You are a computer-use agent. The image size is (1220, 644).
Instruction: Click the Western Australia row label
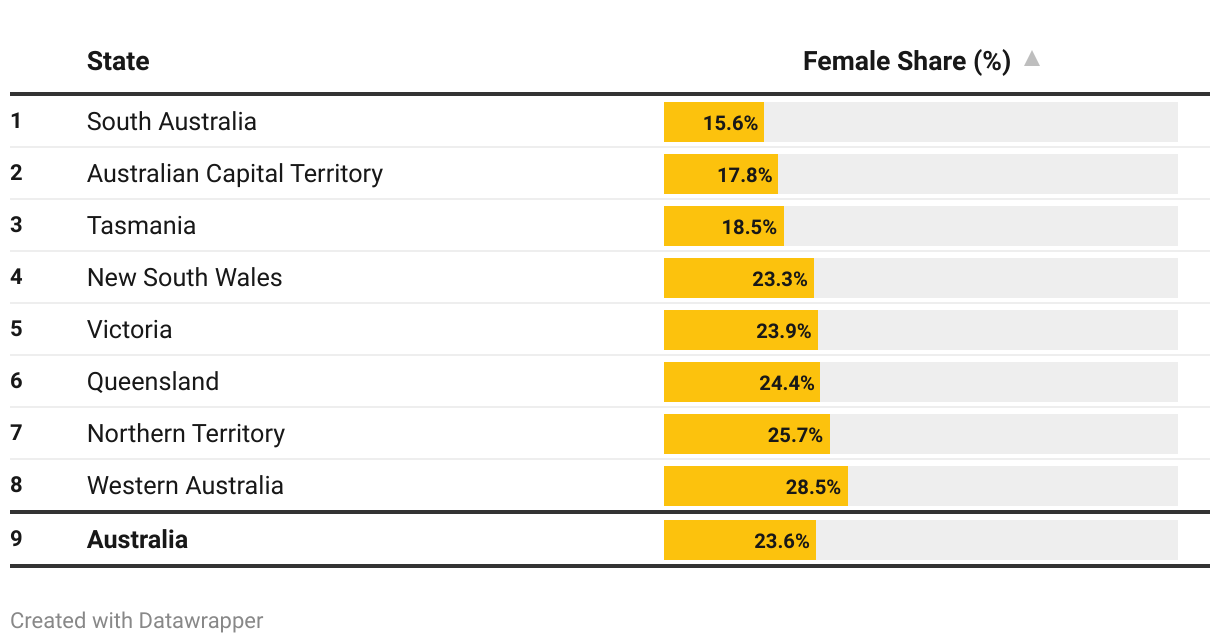(x=185, y=486)
